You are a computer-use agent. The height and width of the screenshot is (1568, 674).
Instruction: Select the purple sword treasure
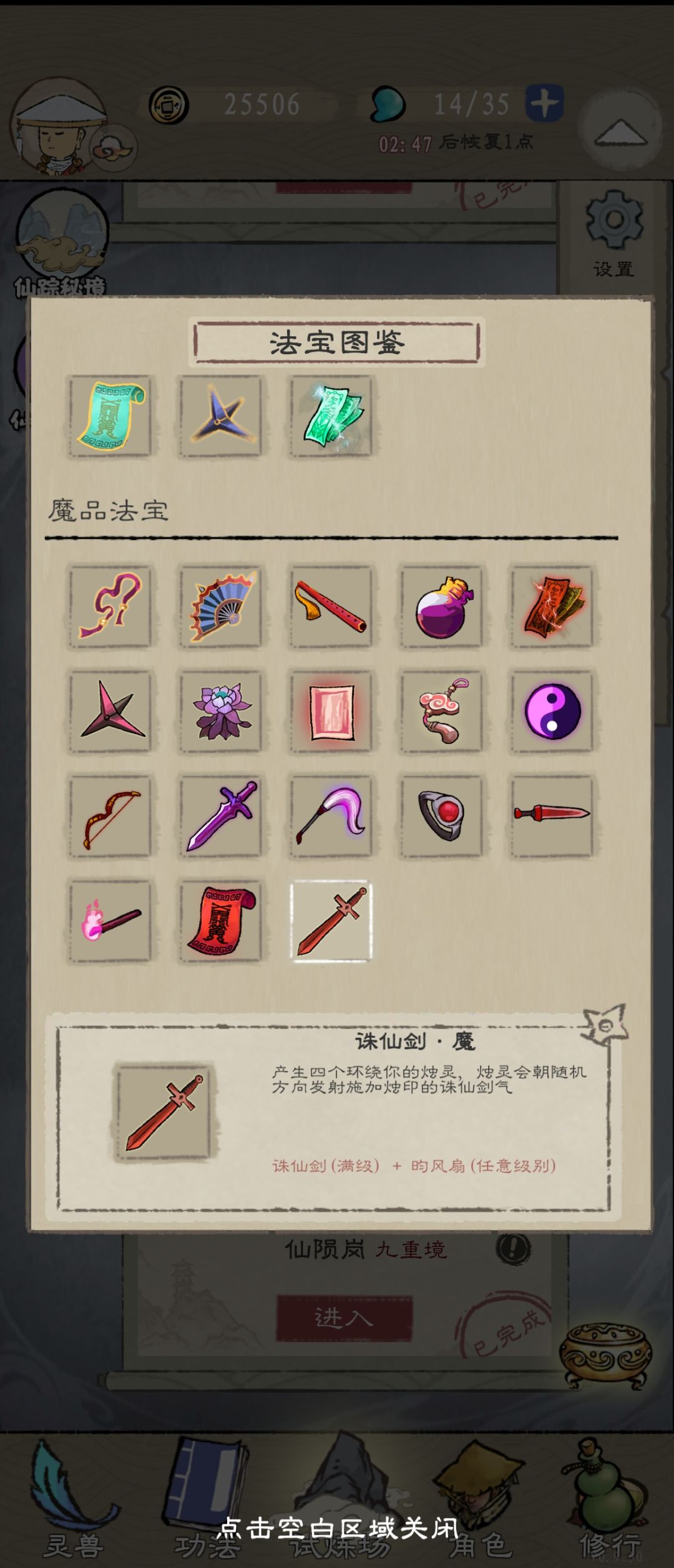(221, 816)
